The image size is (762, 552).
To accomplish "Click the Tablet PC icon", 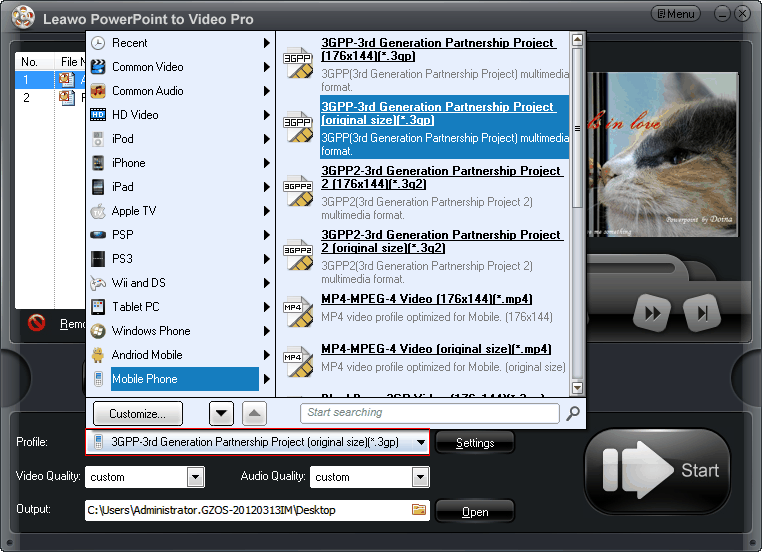I will tap(98, 307).
